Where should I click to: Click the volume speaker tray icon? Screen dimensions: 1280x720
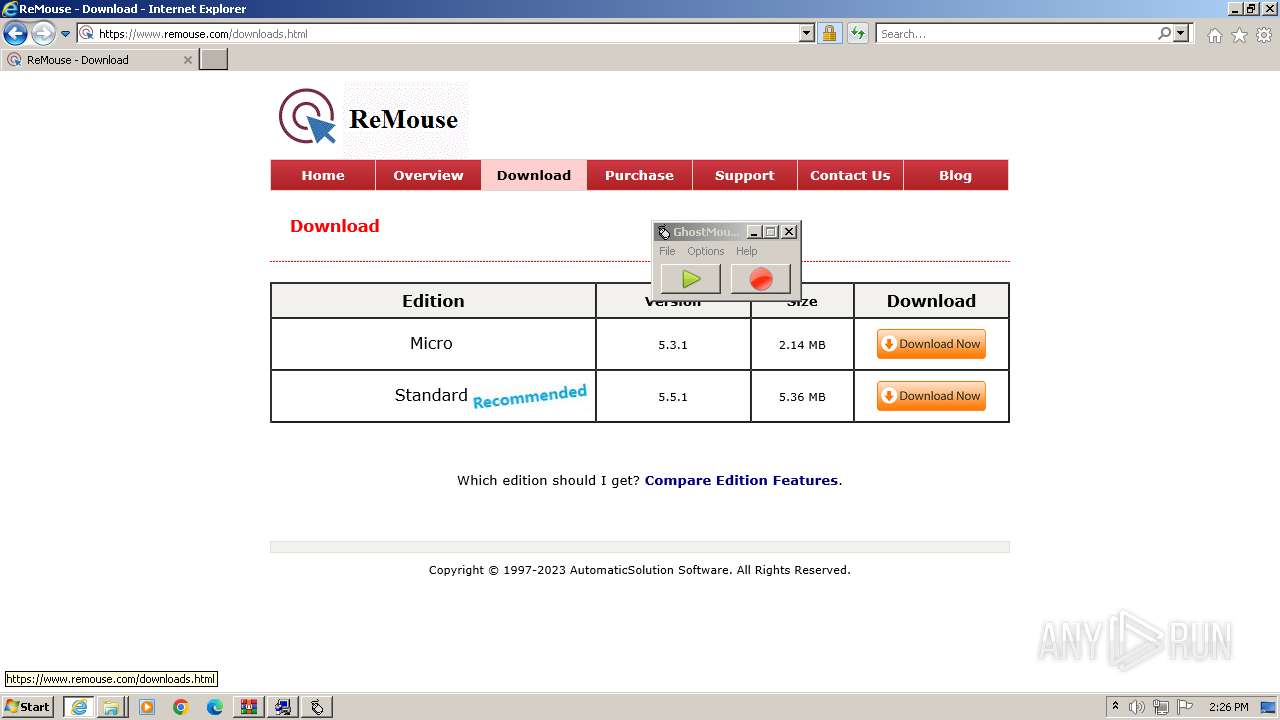[1137, 707]
